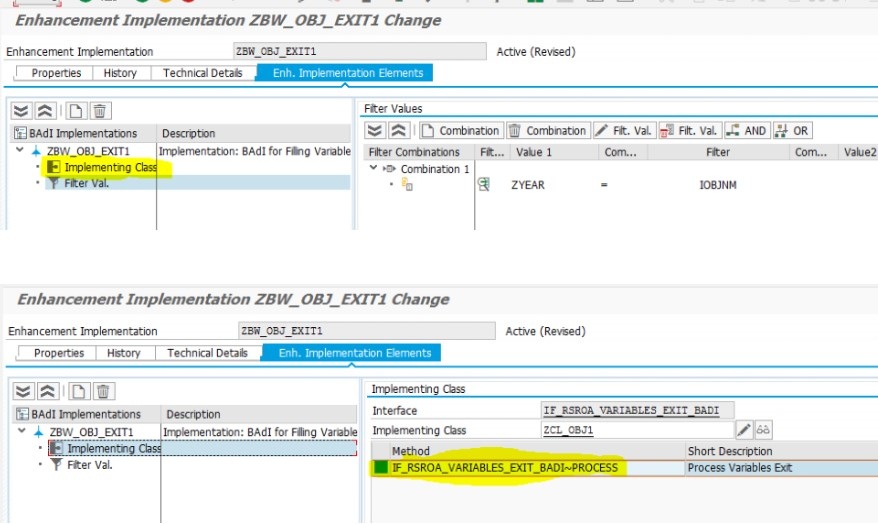Select highlighted Implementing Class item in upper tree
The image size is (878, 524).
110,167
